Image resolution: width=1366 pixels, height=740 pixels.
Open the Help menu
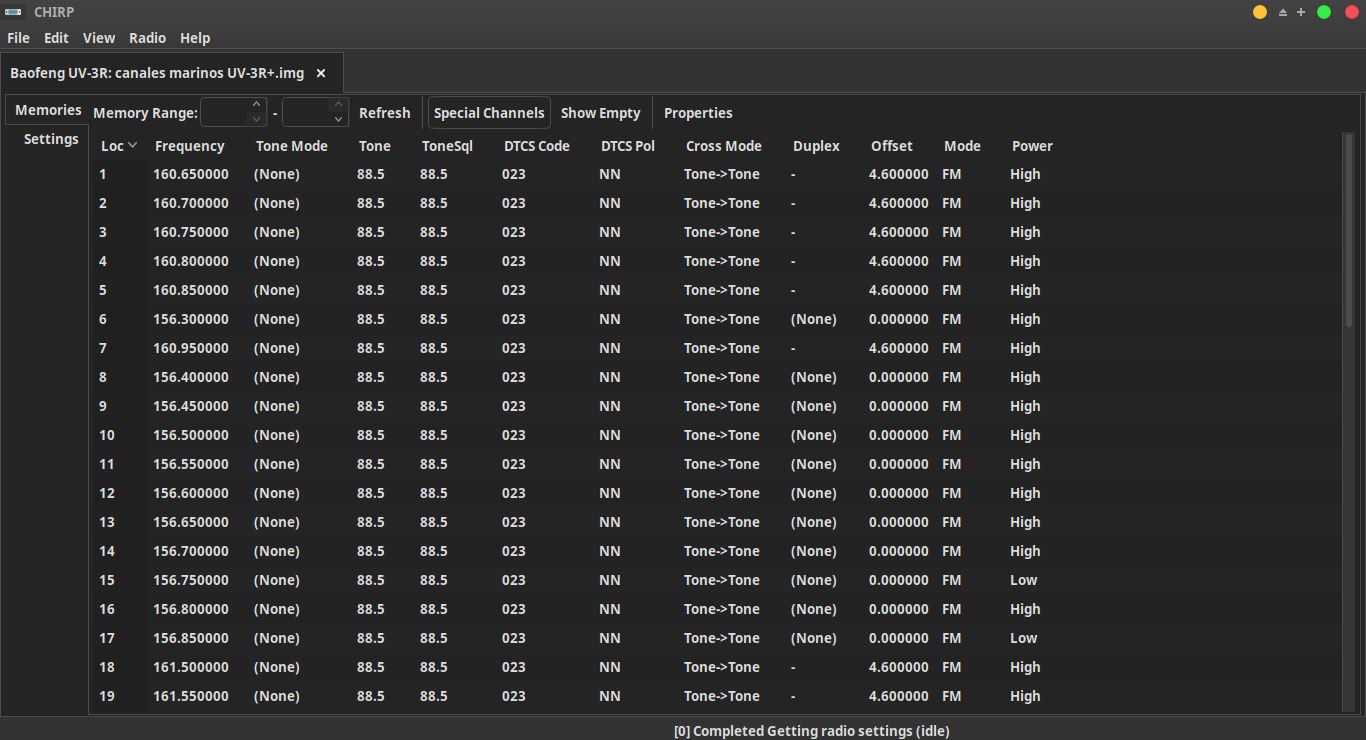click(195, 38)
